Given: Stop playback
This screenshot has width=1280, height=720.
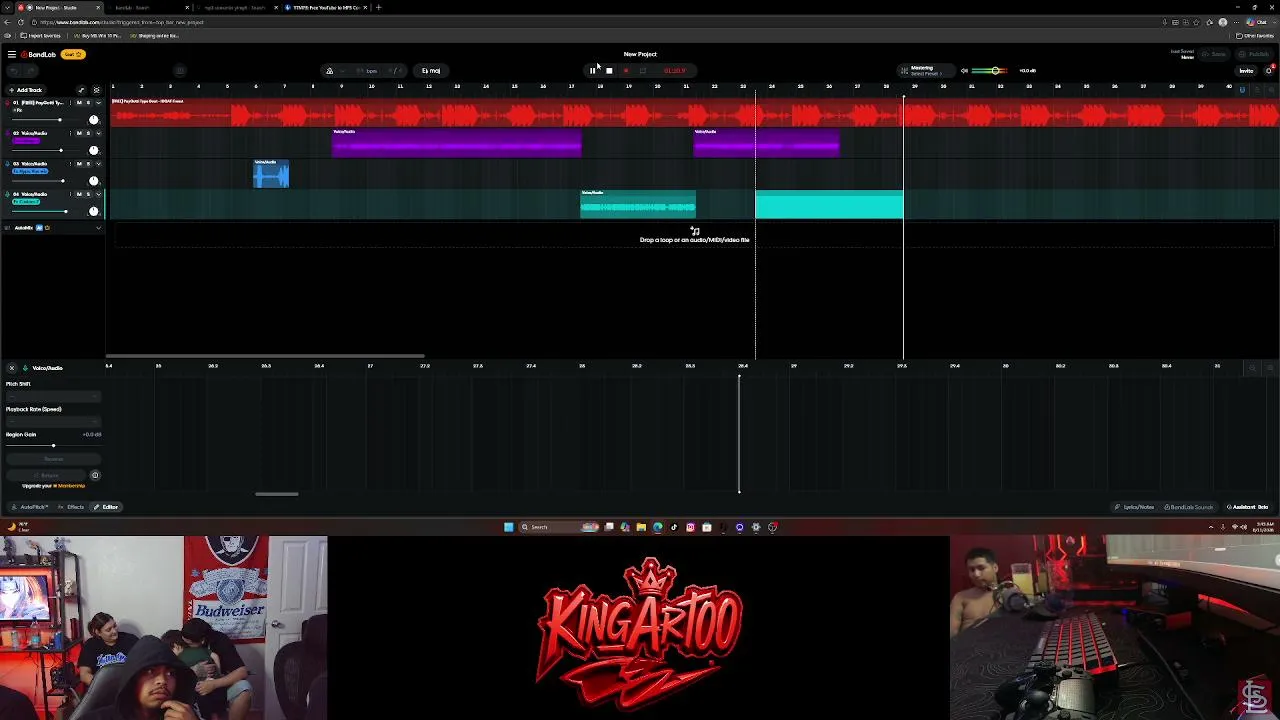Looking at the screenshot, I should coord(609,71).
